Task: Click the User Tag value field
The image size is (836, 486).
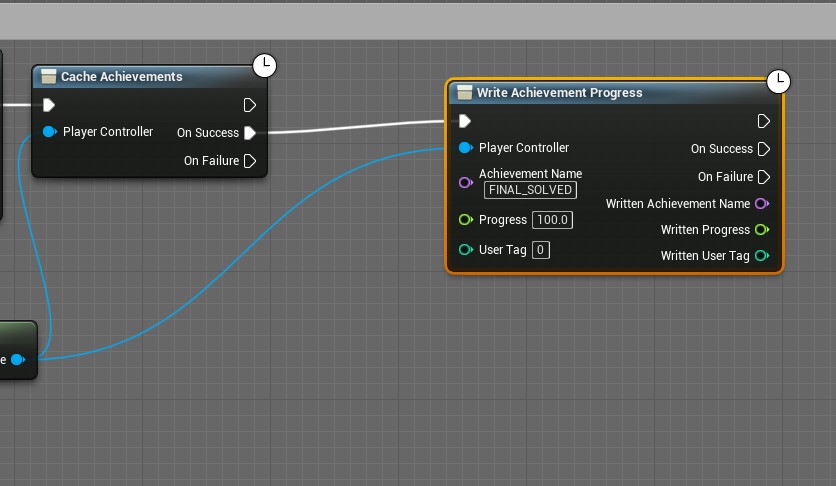Action: click(x=541, y=250)
